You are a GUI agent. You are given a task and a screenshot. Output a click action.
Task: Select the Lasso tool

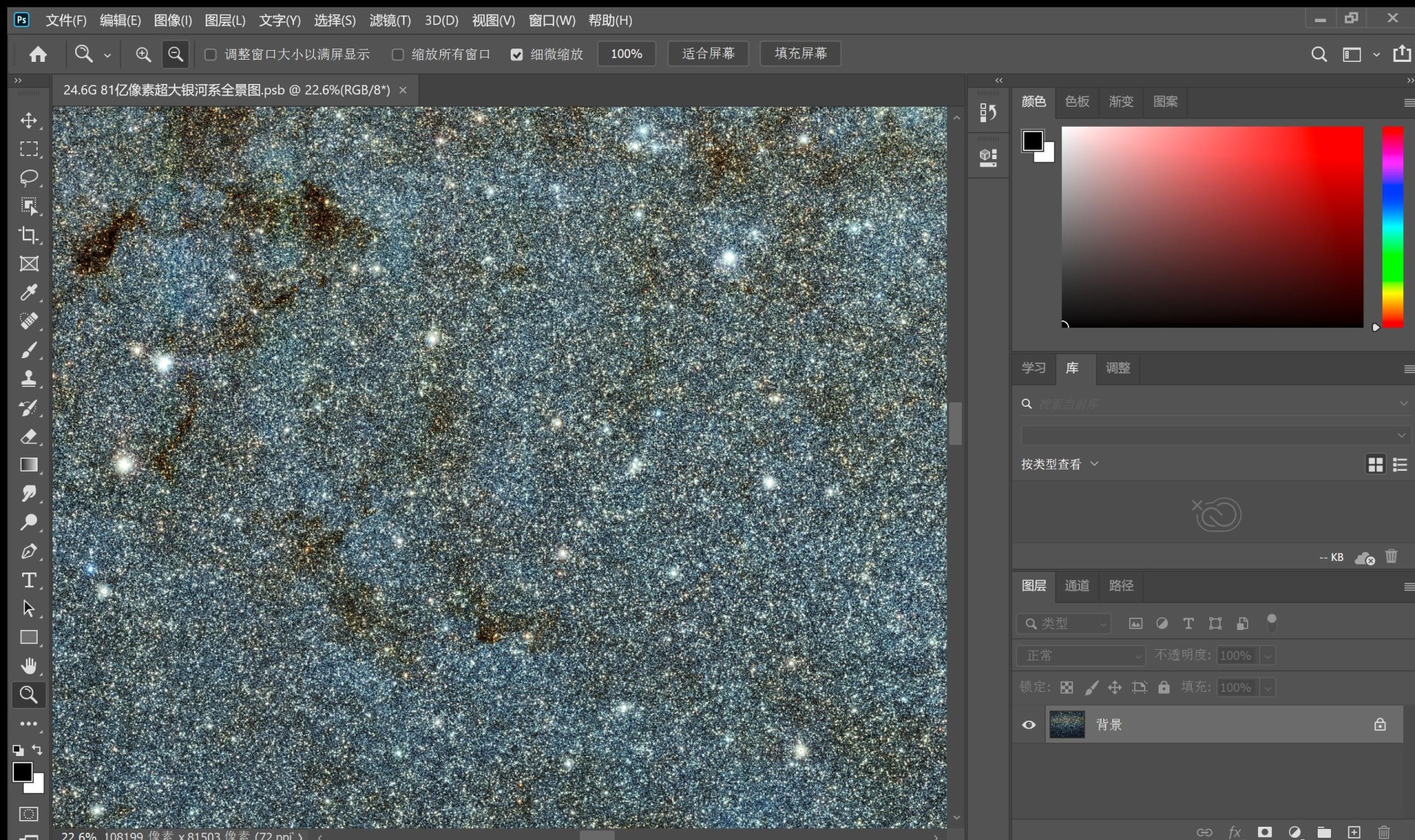coord(29,178)
